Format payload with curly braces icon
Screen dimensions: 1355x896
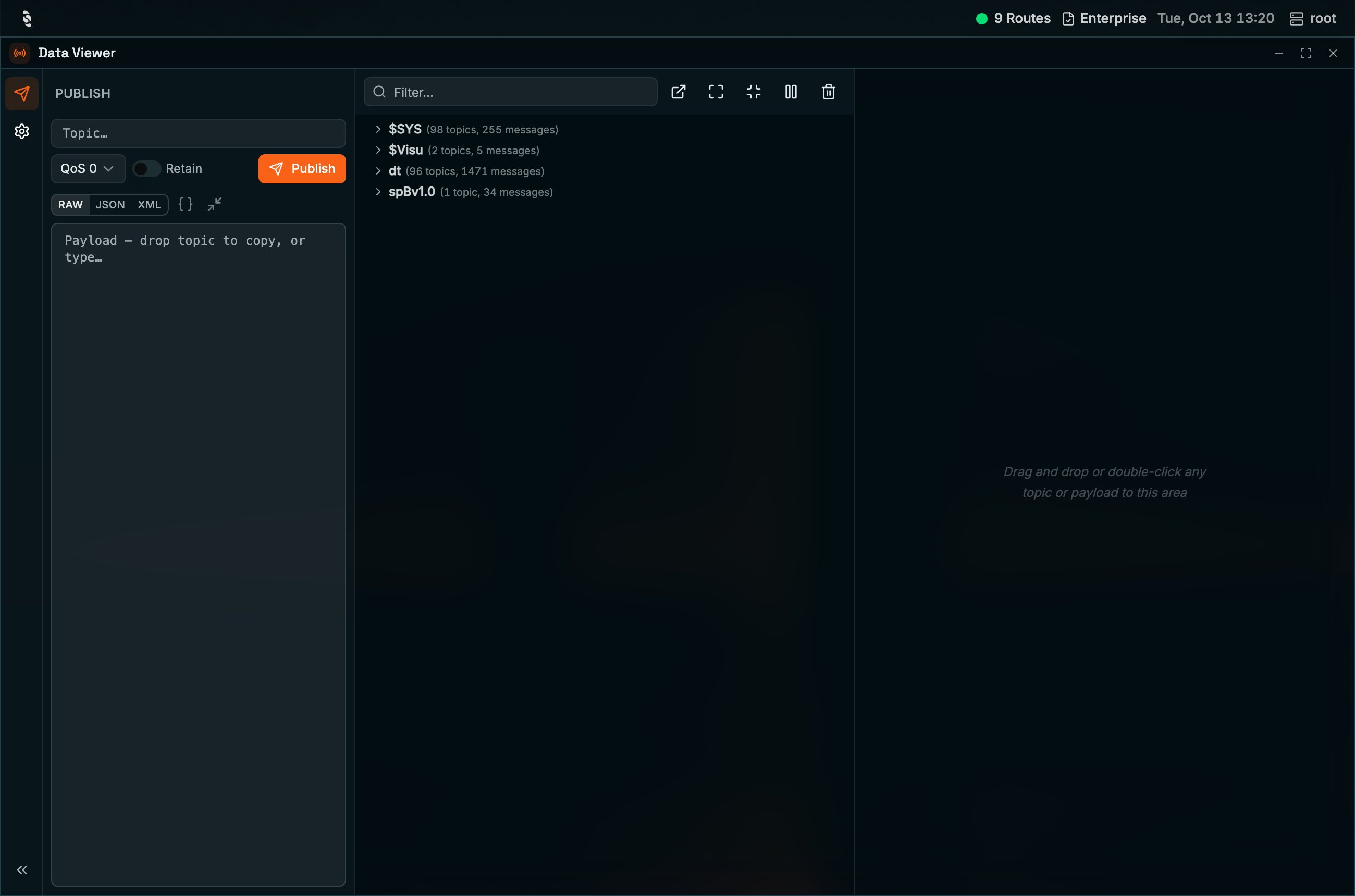click(185, 204)
